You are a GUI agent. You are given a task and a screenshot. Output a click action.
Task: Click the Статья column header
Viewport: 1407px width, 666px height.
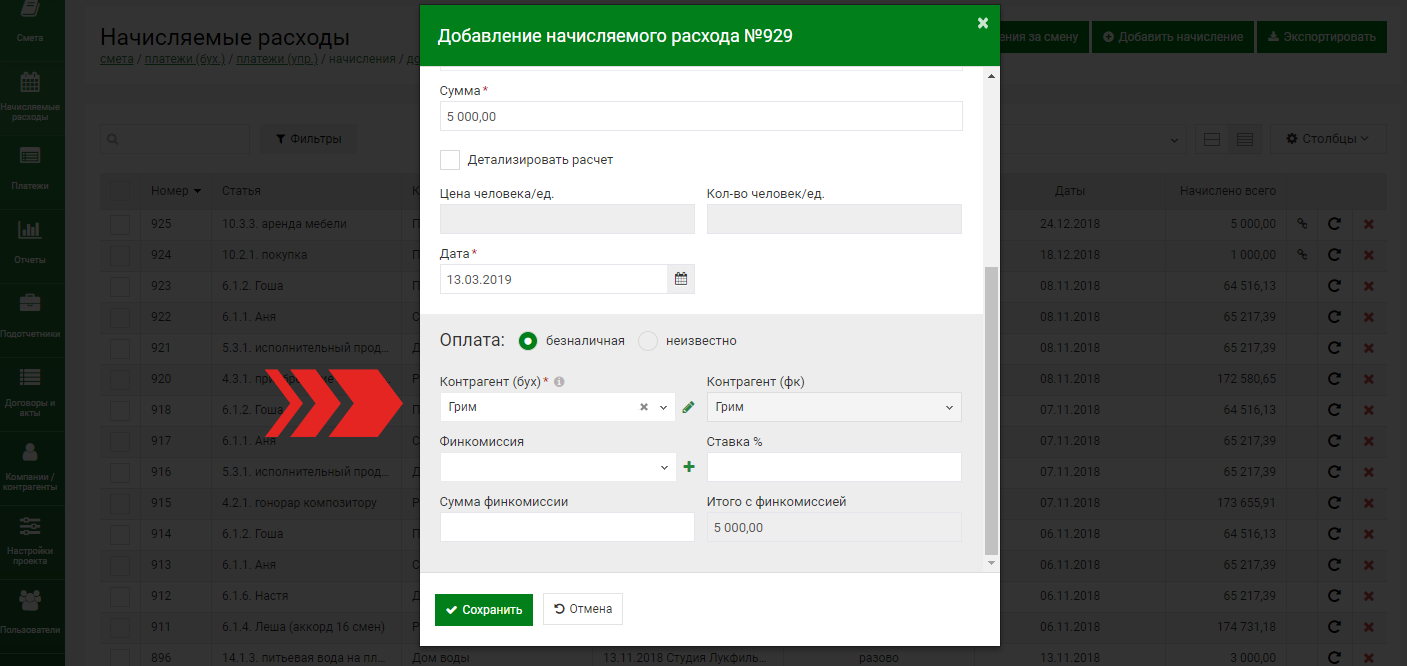point(240,191)
